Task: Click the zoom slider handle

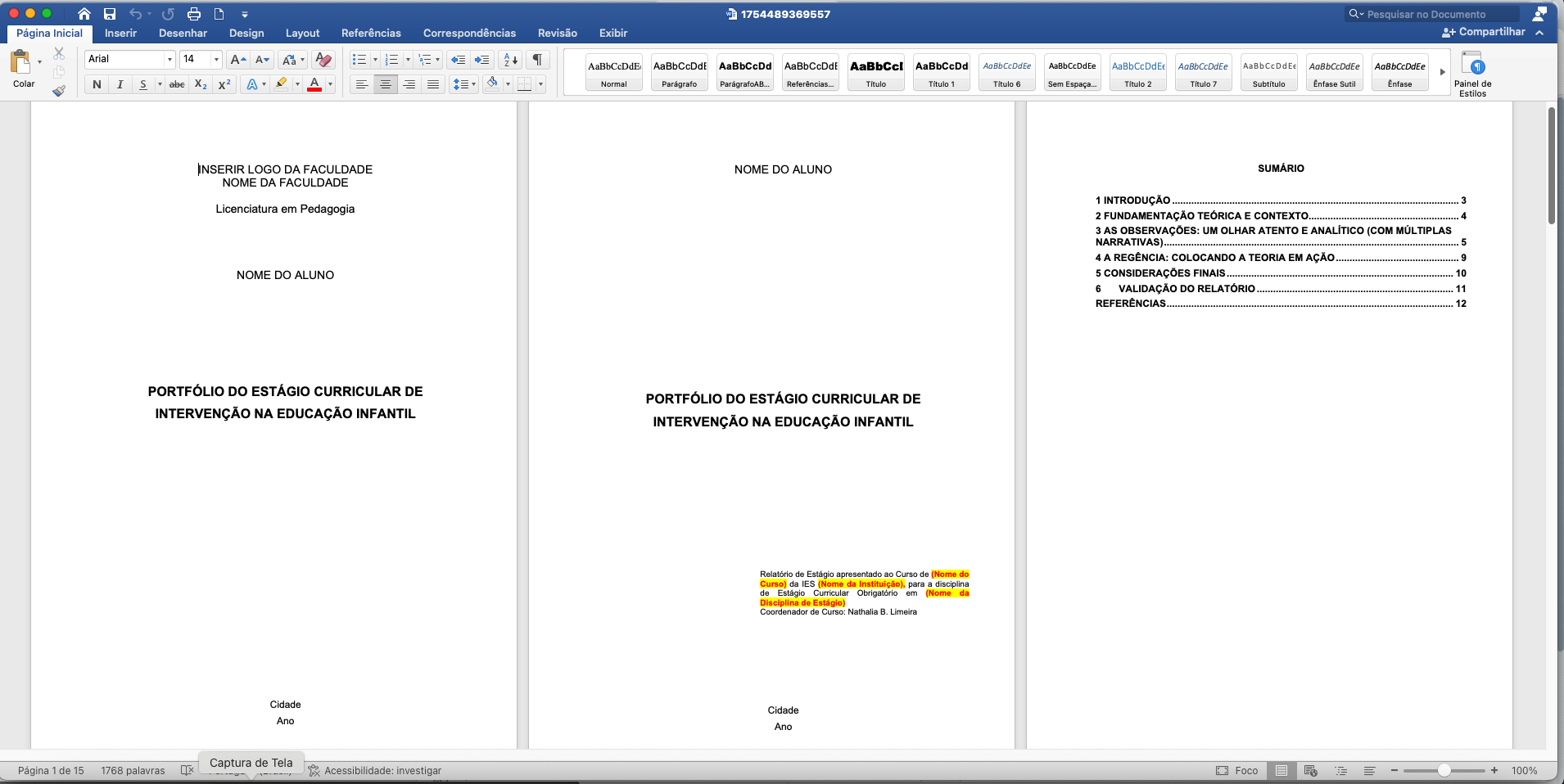Action: point(1444,771)
